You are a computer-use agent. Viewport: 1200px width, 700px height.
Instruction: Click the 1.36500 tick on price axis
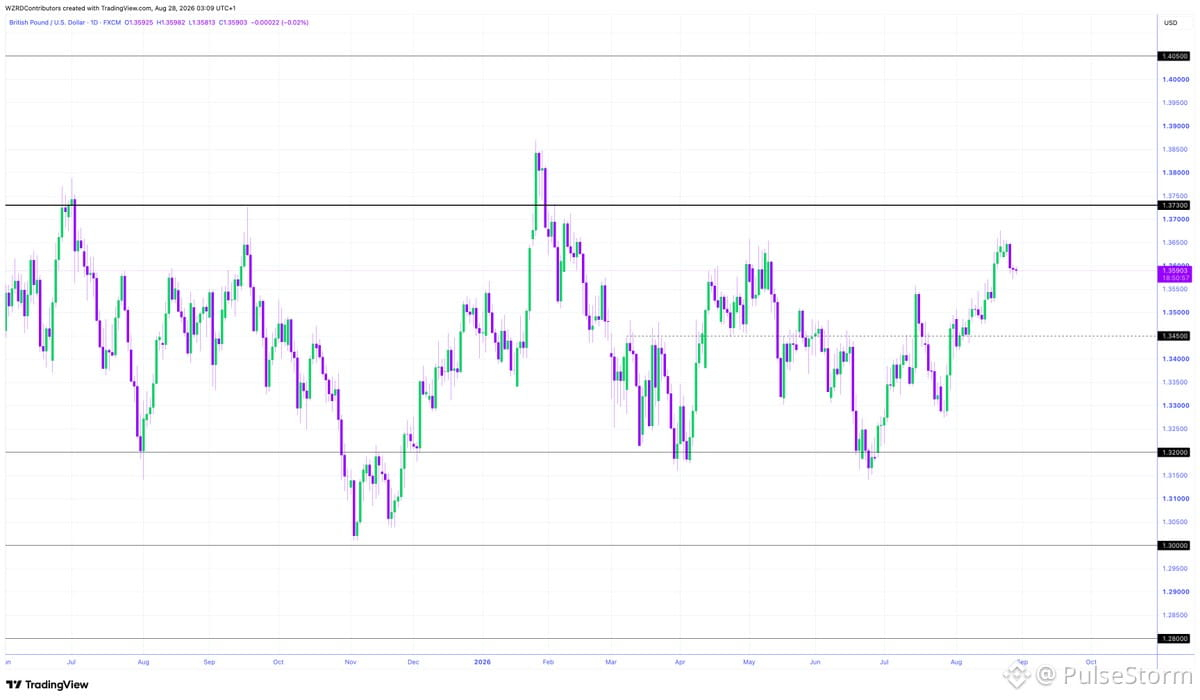(x=1174, y=242)
